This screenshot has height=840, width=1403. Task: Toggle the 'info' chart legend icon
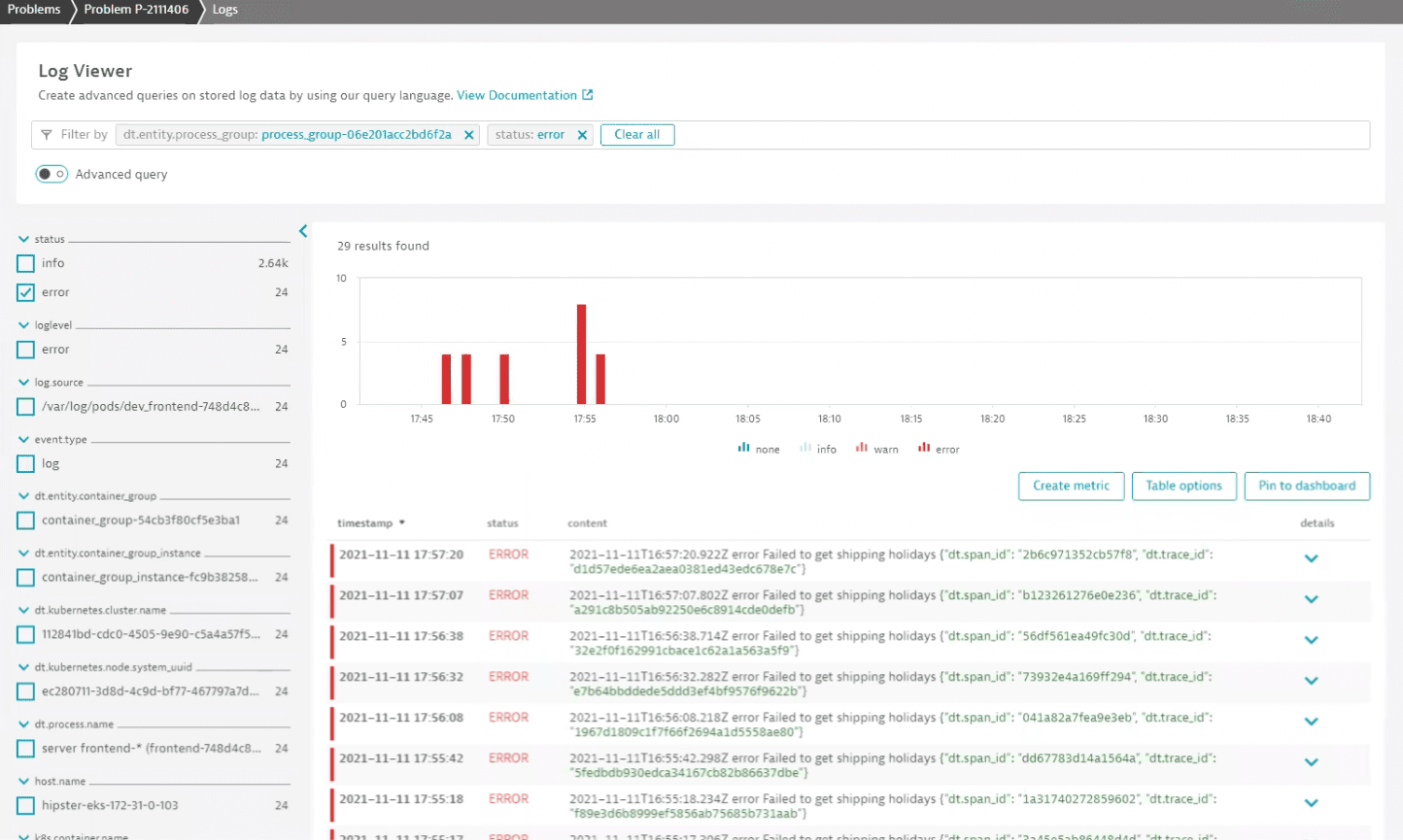click(x=805, y=448)
